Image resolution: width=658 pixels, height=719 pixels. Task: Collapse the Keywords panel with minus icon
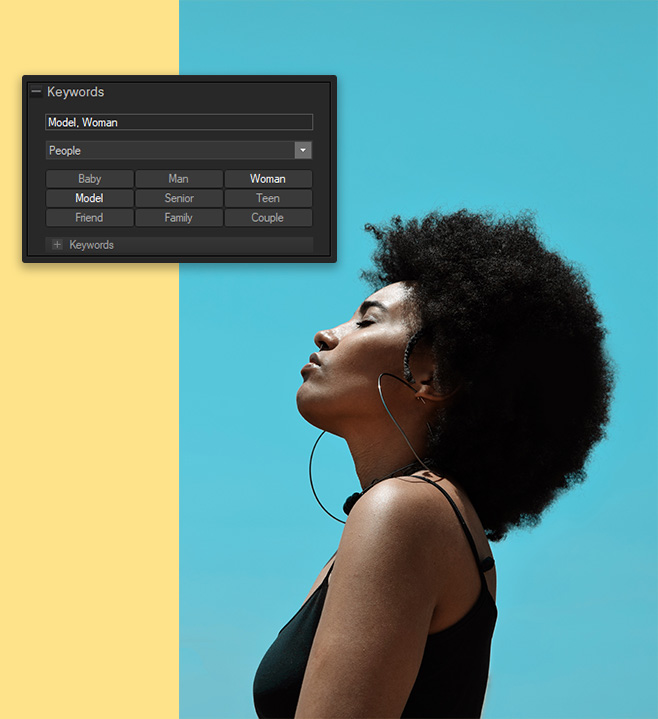coord(36,92)
